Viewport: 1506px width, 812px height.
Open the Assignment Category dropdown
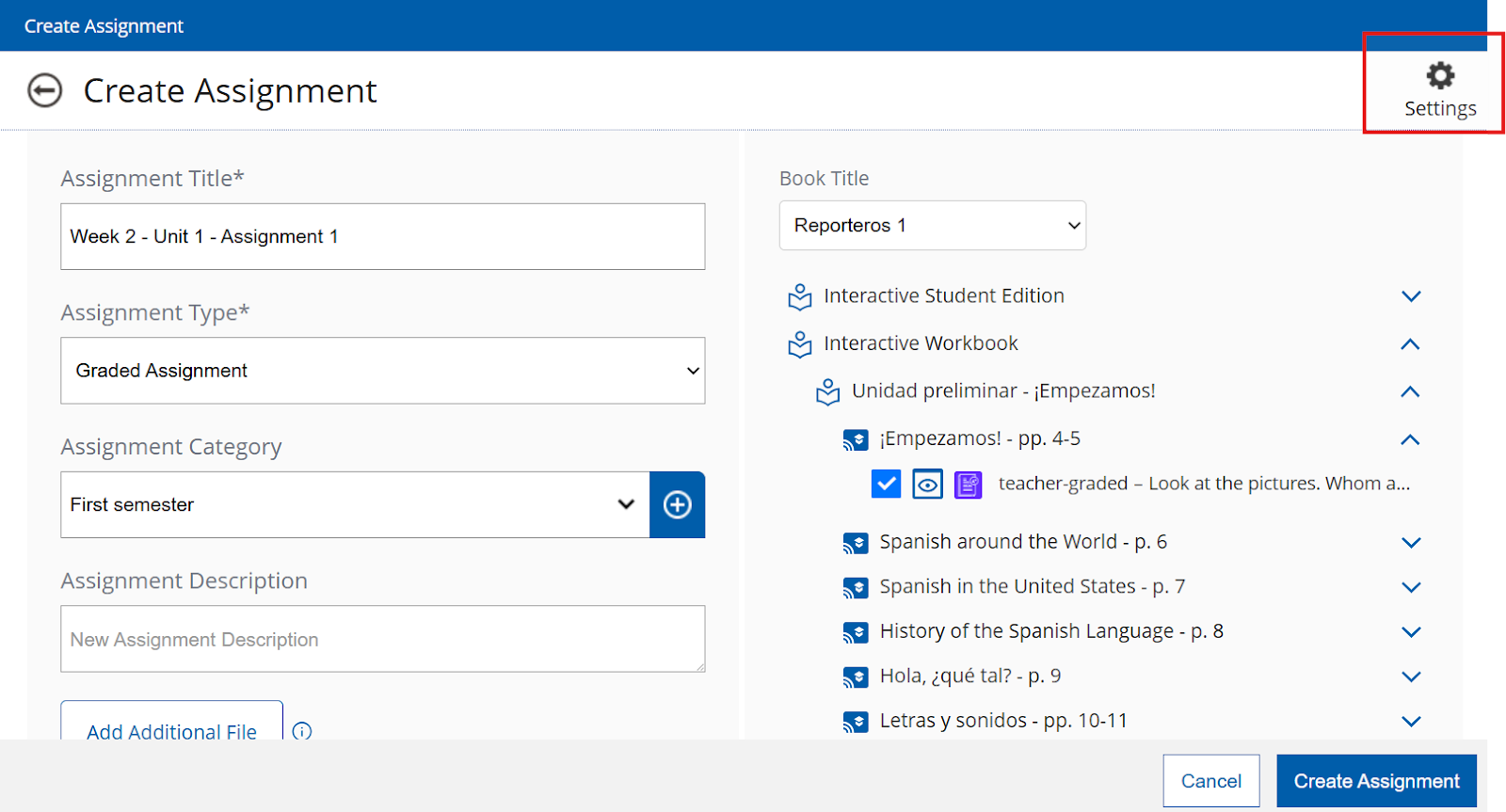(x=355, y=505)
